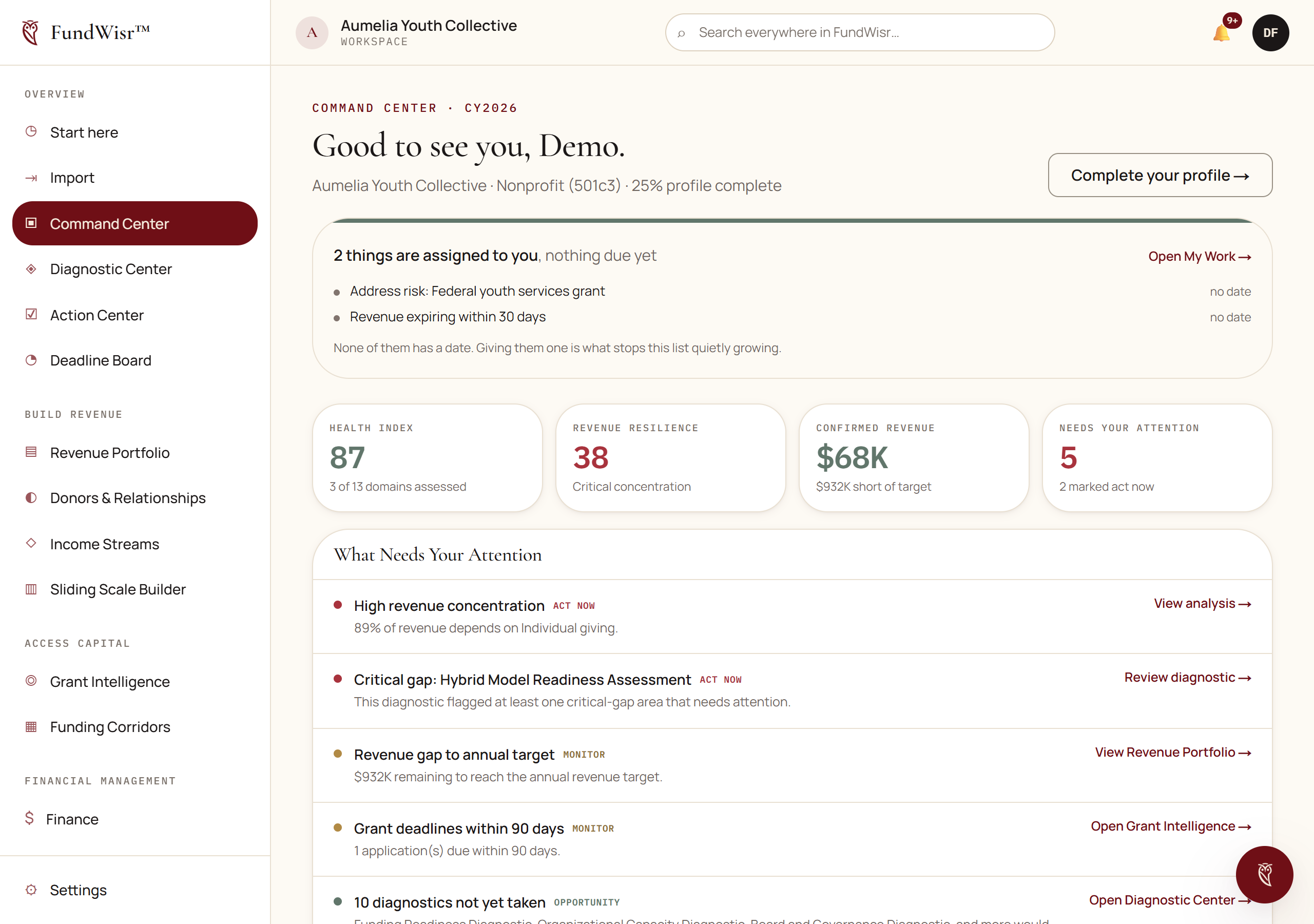The height and width of the screenshot is (924, 1314).
Task: Navigate to Grant Intelligence in the sidebar
Action: (135, 681)
